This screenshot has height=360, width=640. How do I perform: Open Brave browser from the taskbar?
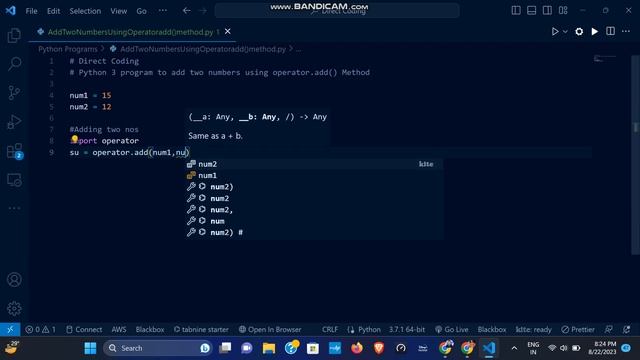coord(379,348)
